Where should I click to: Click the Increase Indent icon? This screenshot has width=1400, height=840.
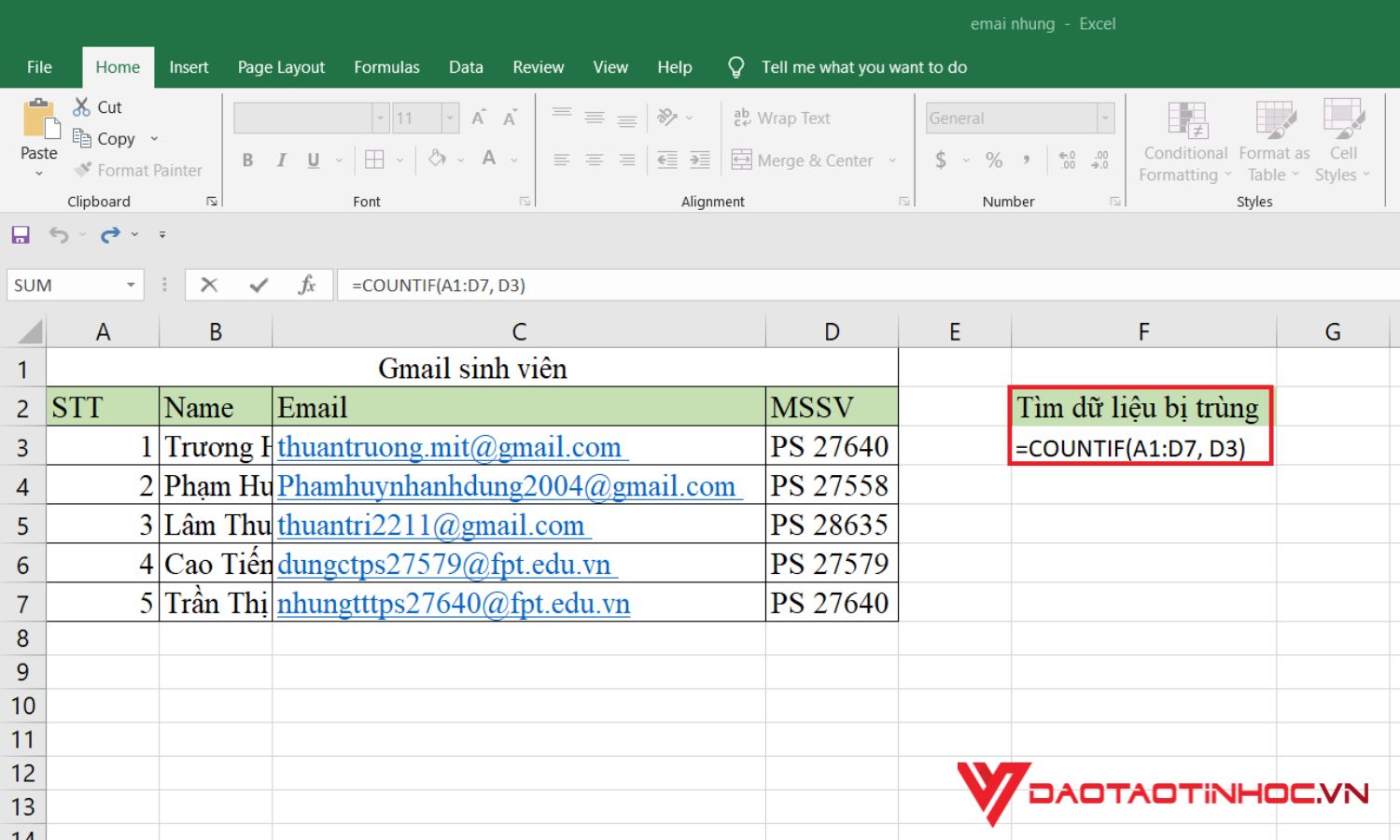(700, 160)
